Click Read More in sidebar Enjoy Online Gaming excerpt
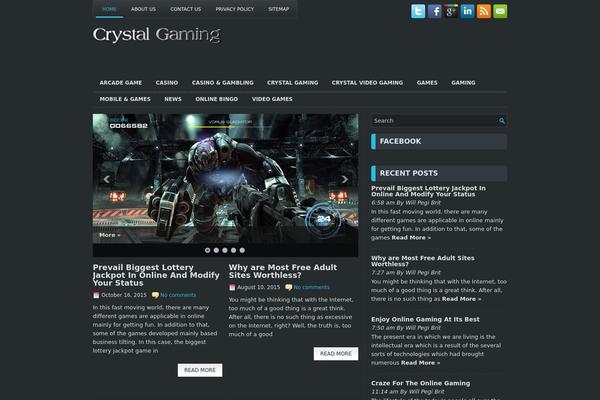Screen dimensions: 600x400 tap(421, 363)
